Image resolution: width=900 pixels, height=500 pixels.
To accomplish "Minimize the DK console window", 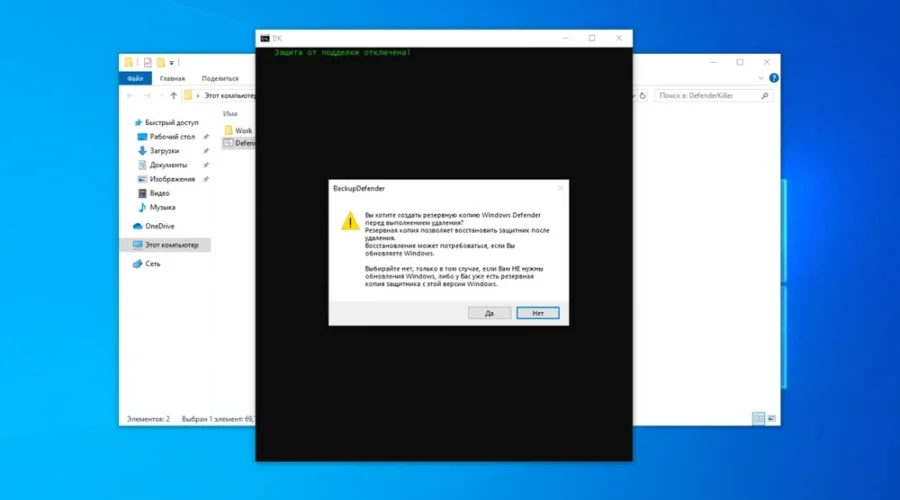I will (x=565, y=38).
